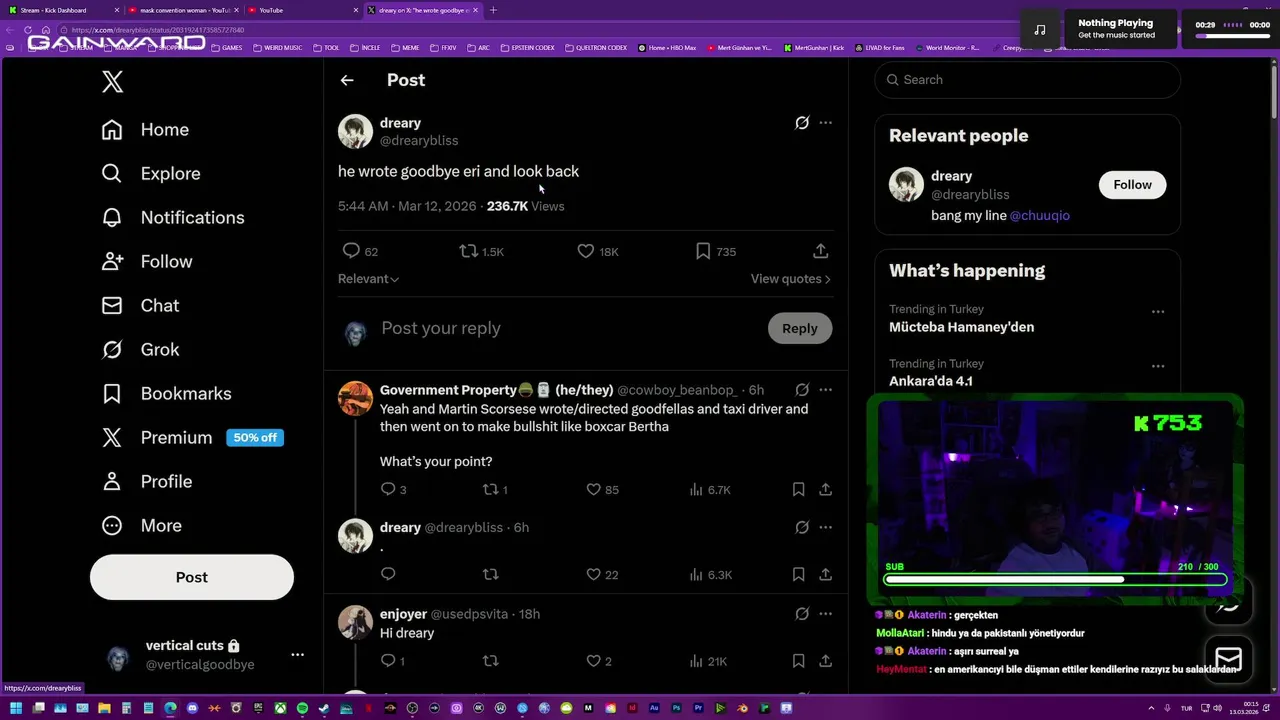Image resolution: width=1280 pixels, height=720 pixels.
Task: View 21K analytics on enjoyer's reply
Action: [x=708, y=661]
